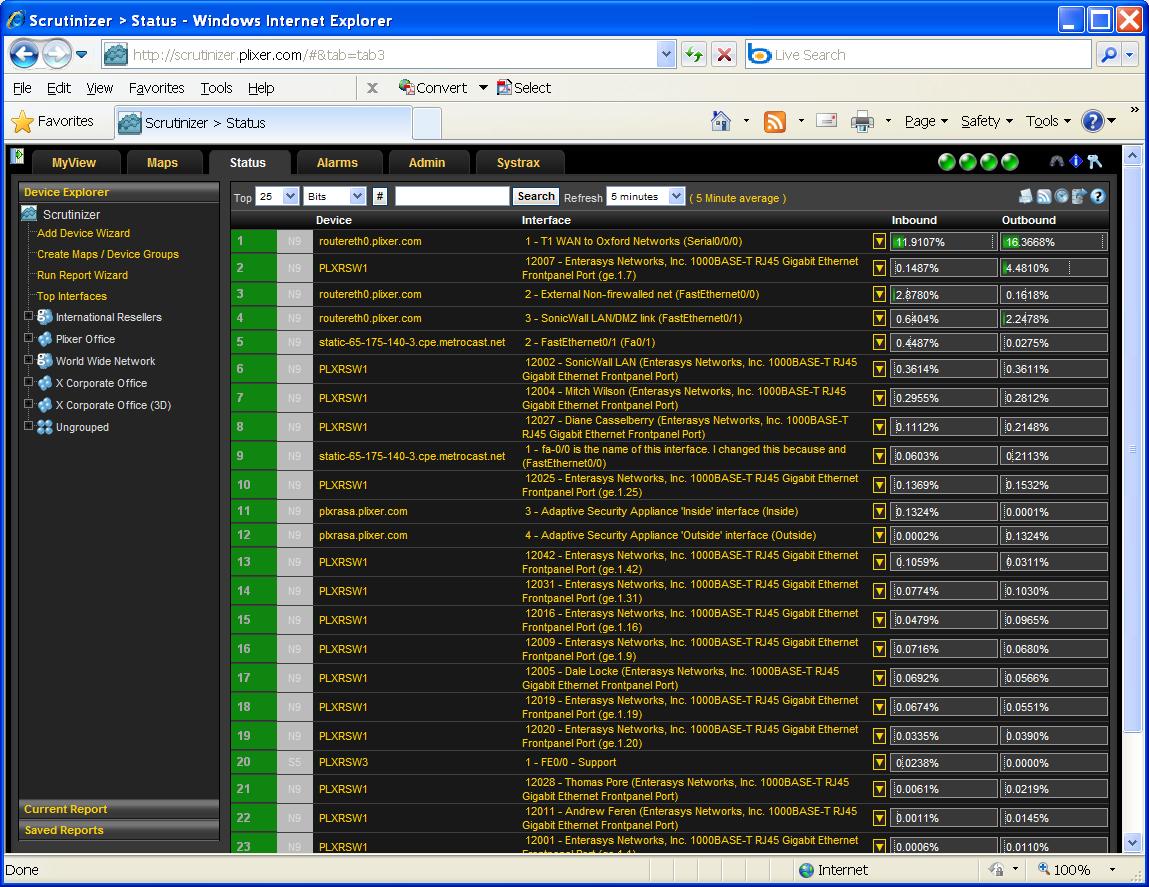Expand the World Wide Network tree node
The width and height of the screenshot is (1149, 887).
[29, 360]
